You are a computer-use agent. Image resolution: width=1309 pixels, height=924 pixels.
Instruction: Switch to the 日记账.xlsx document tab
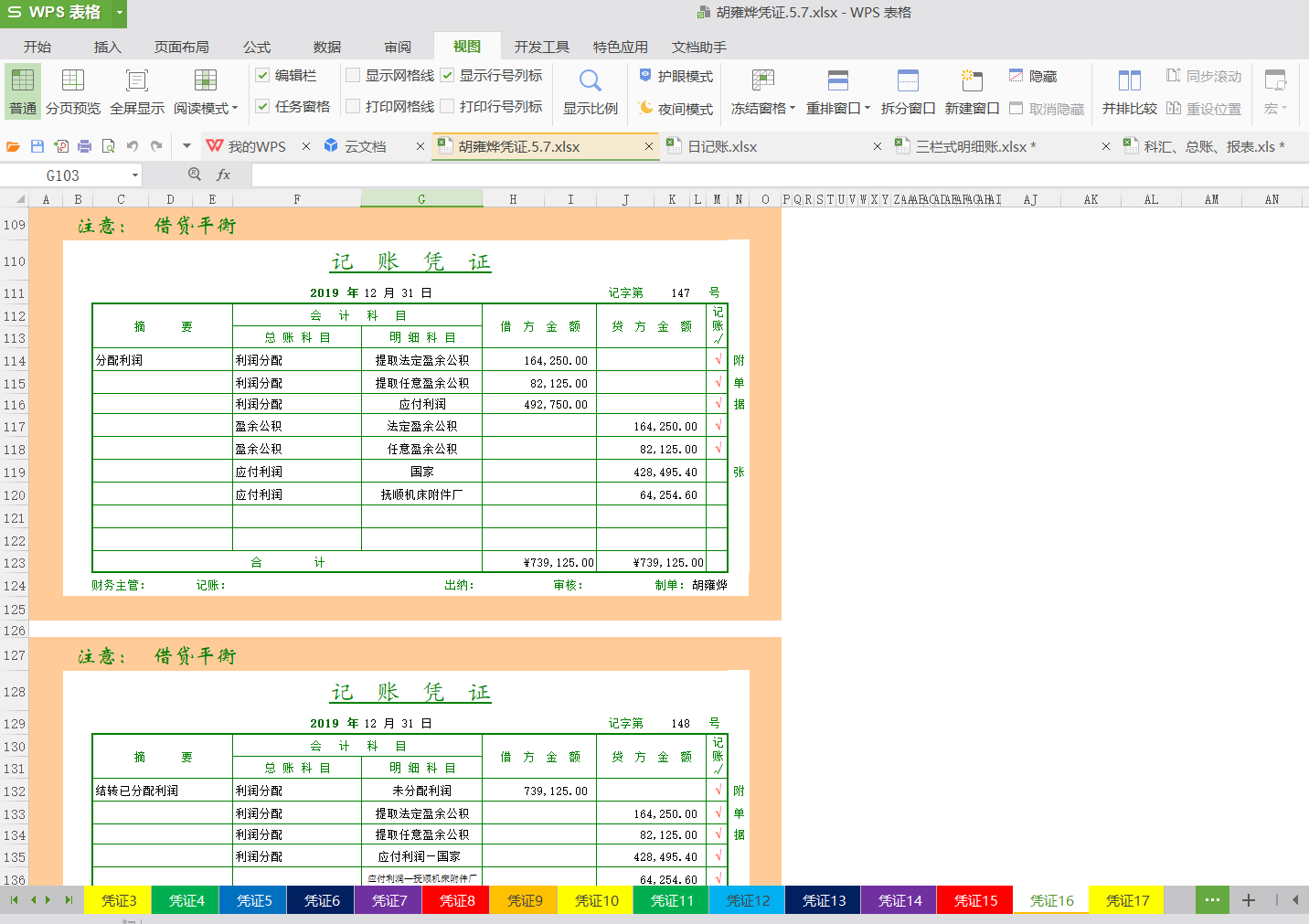click(x=722, y=146)
